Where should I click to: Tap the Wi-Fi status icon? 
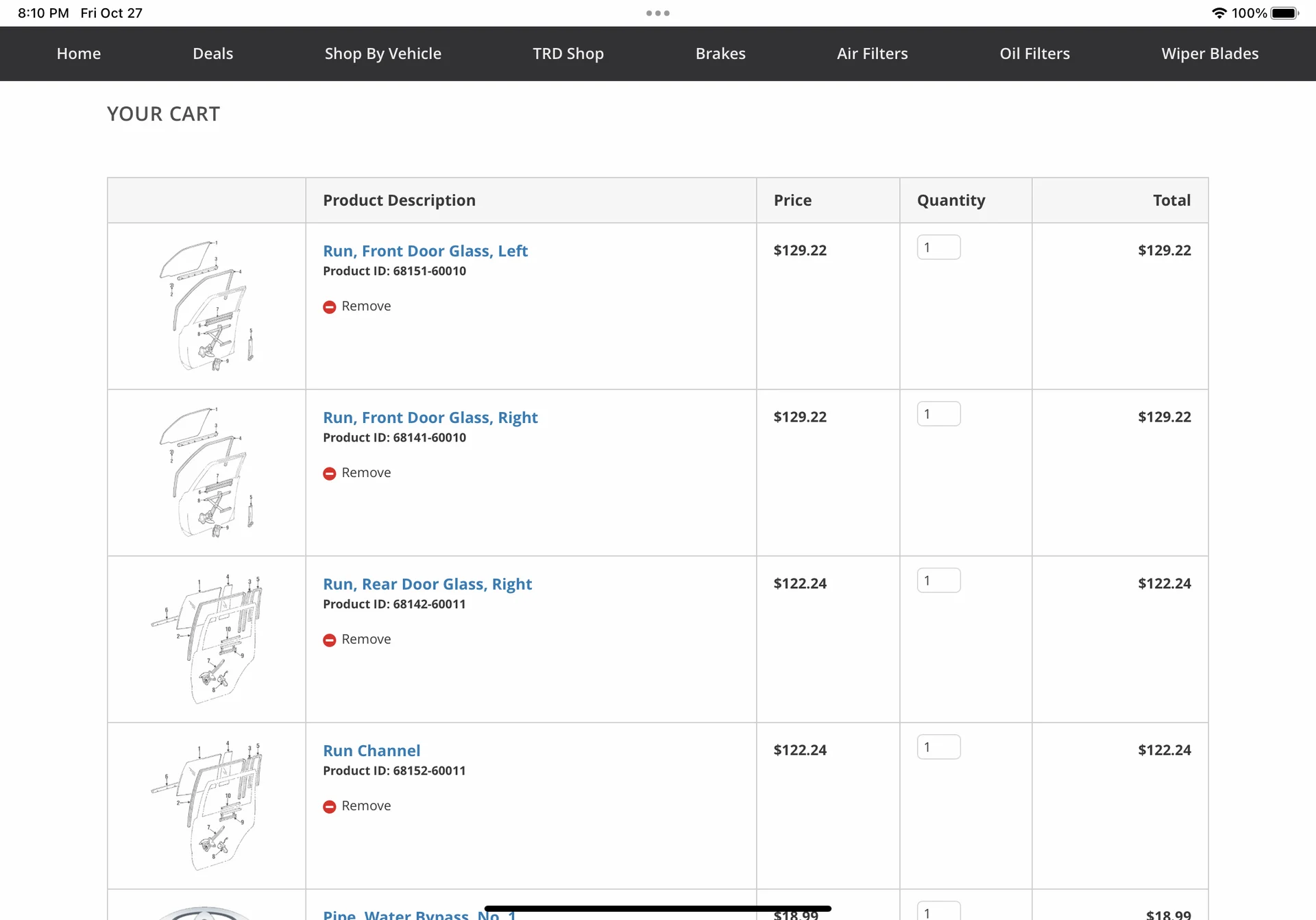click(x=1219, y=13)
